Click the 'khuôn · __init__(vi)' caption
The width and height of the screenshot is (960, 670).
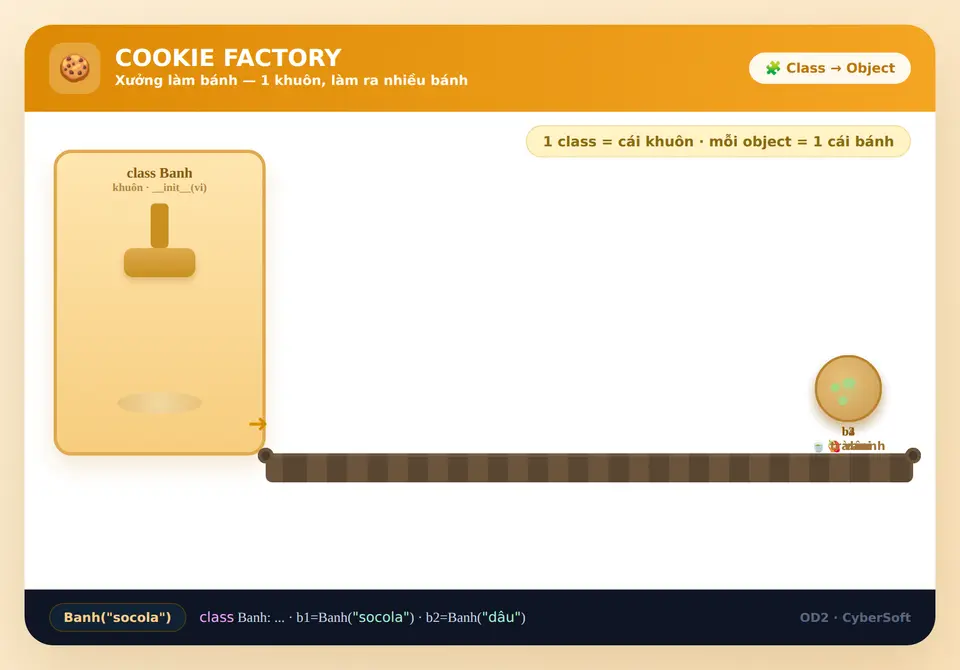[160, 187]
